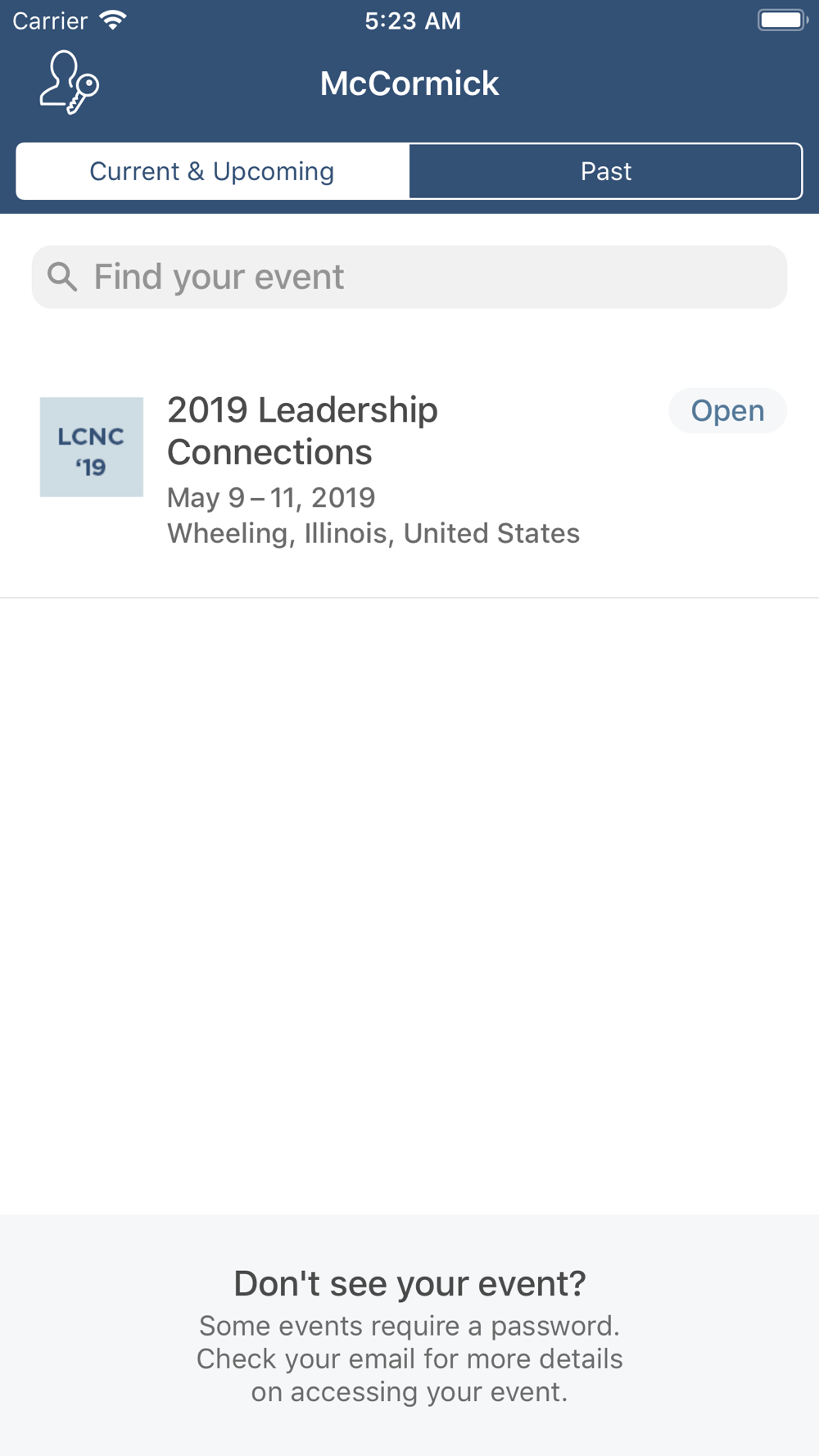Tap "Check your email for more details" line
819x1456 pixels.
(409, 1359)
